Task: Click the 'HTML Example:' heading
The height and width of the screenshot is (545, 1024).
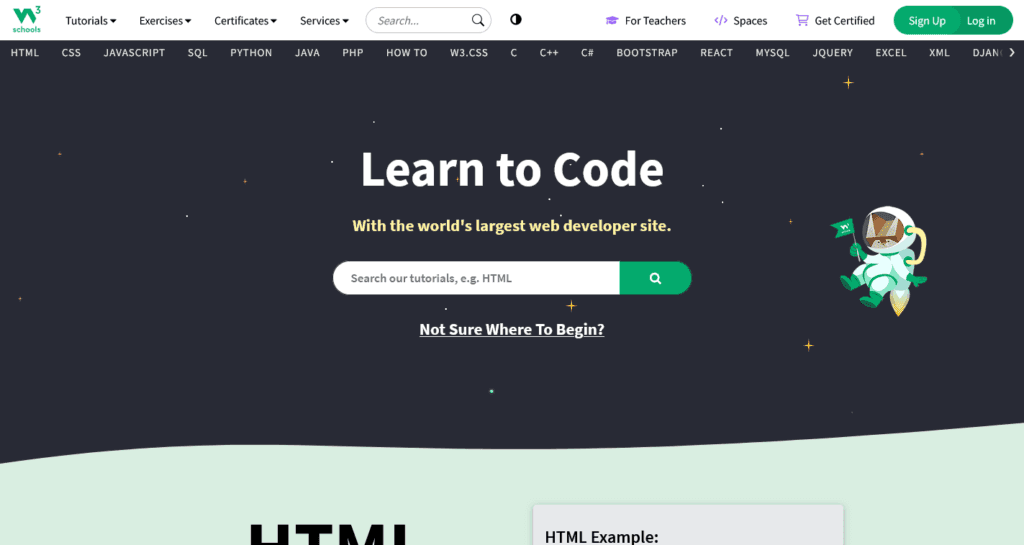Action: coord(601,537)
